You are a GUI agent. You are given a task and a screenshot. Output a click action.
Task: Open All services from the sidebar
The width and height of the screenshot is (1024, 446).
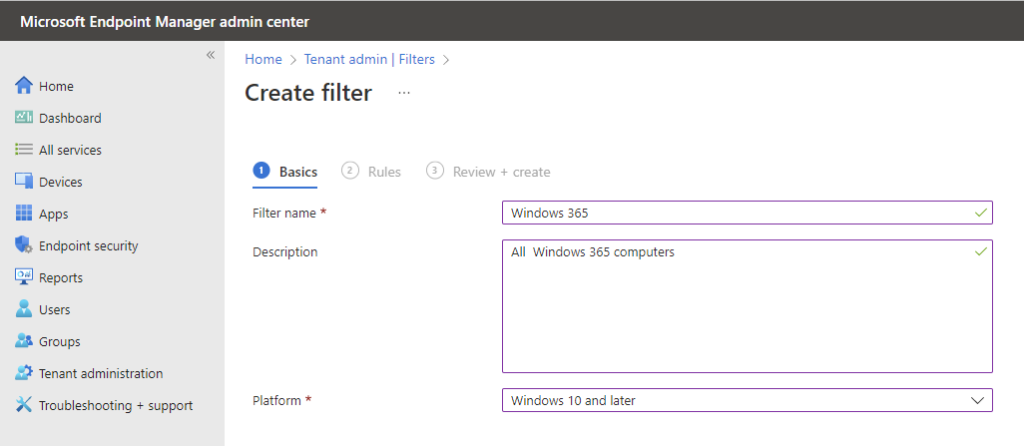tap(71, 150)
